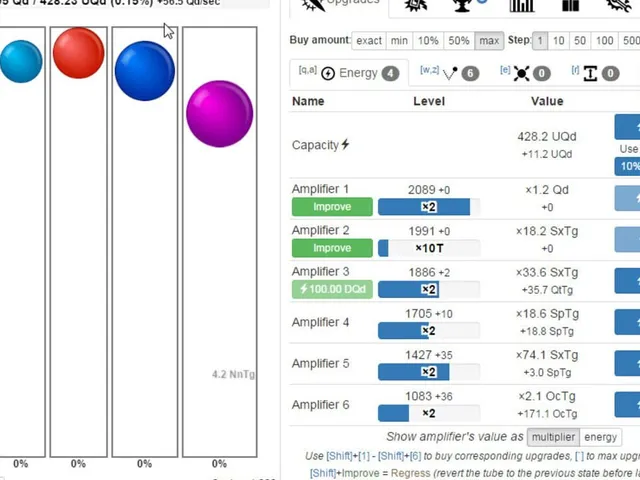Click Improve button for Amplifier 2
640x480 pixels.
332,248
